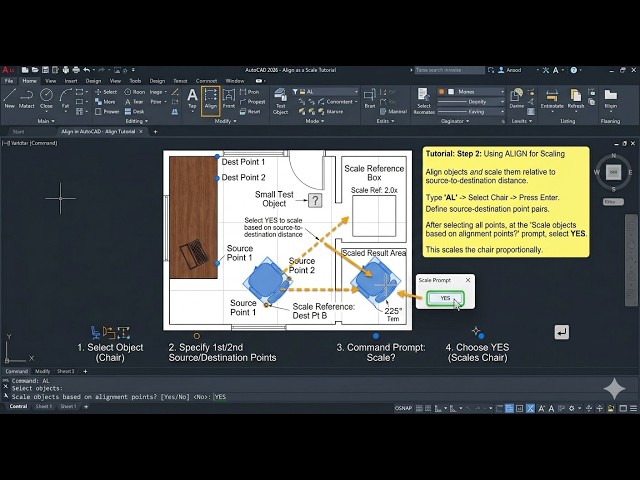Close the Scale Prompt dialog
The width and height of the screenshot is (640, 480).
pyautogui.click(x=468, y=280)
